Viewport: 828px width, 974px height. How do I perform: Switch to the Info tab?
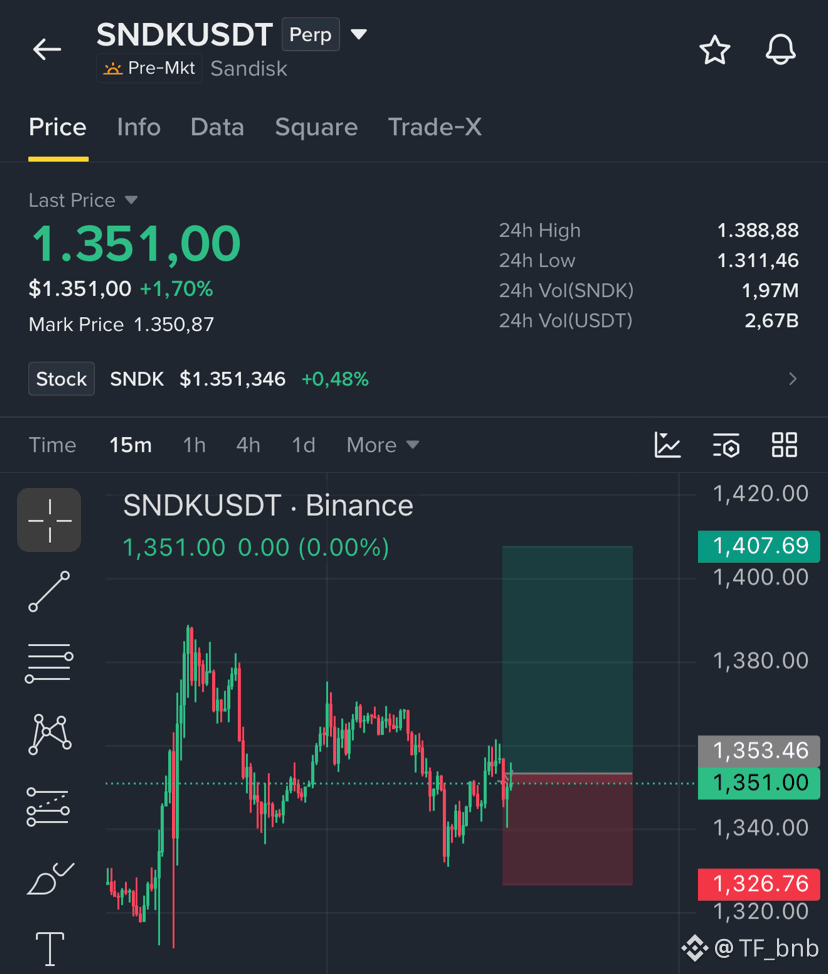coord(139,127)
